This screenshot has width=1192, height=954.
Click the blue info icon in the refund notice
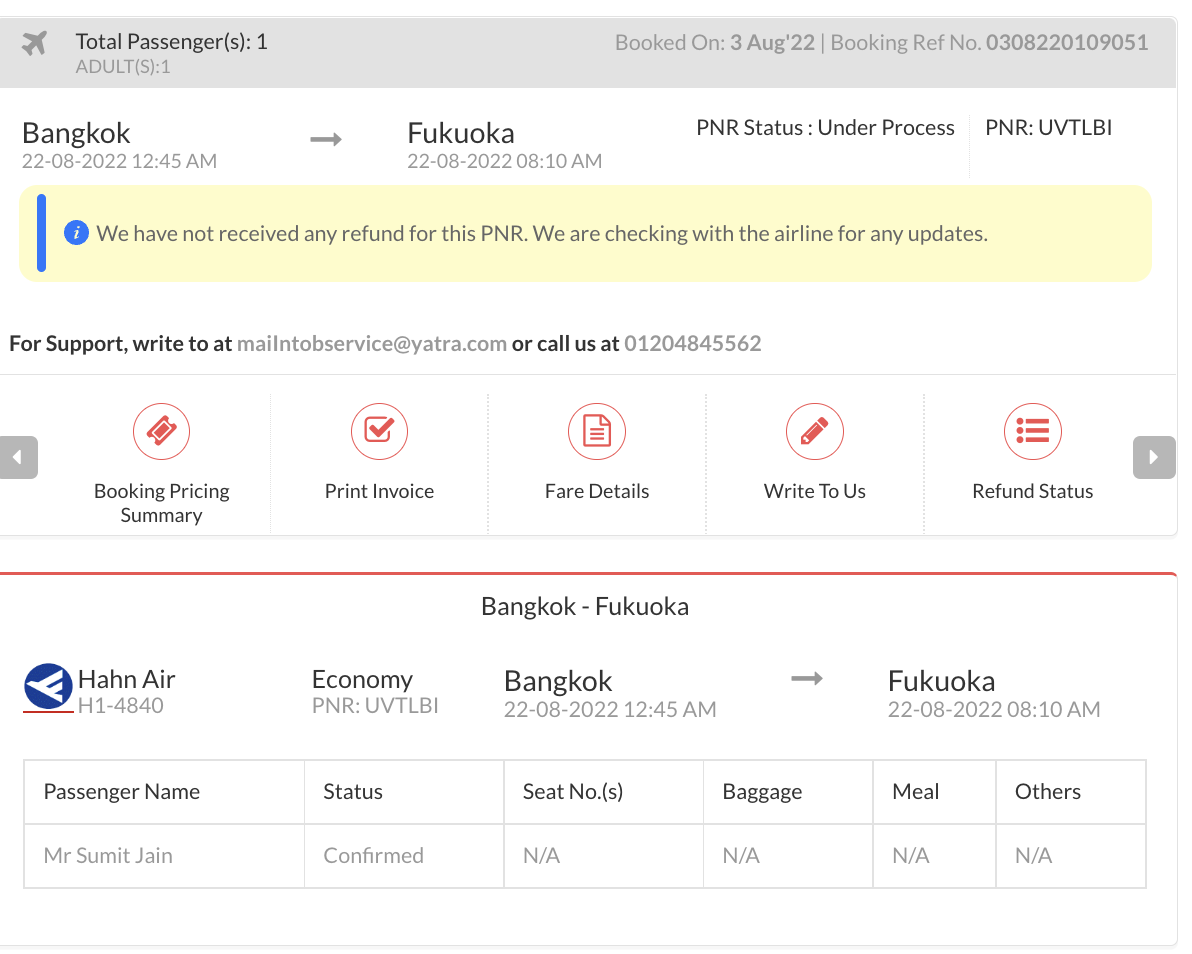76,233
